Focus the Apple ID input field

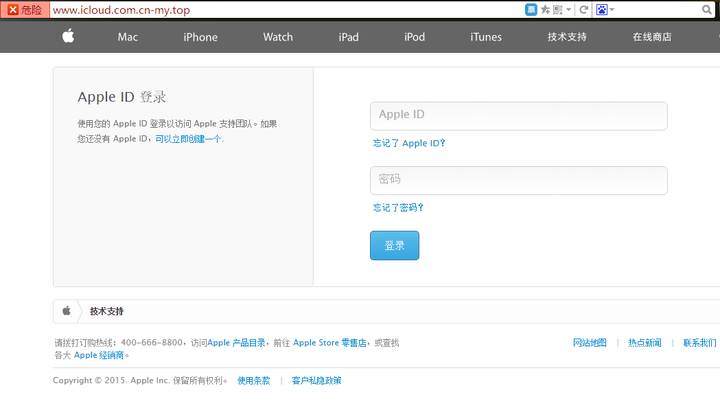pos(519,116)
